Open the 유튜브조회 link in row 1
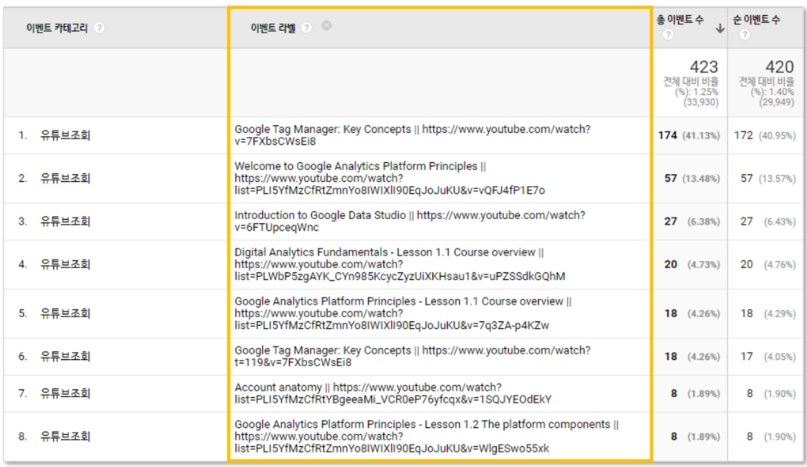Screen dimensions: 807x467 pos(65,135)
